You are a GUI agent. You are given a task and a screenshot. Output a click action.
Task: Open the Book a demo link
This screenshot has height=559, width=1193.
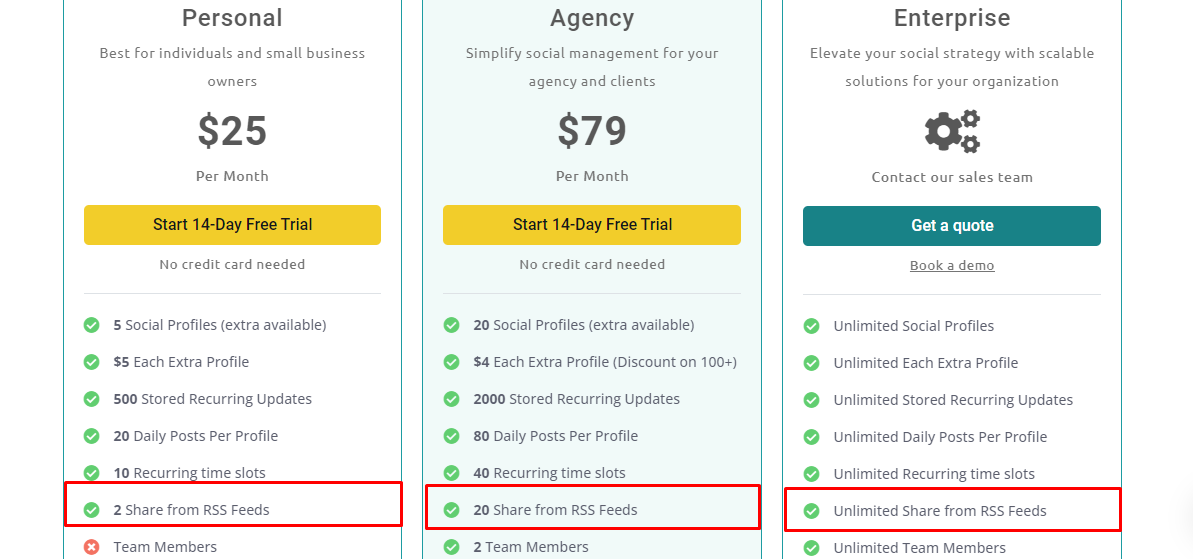tap(952, 265)
